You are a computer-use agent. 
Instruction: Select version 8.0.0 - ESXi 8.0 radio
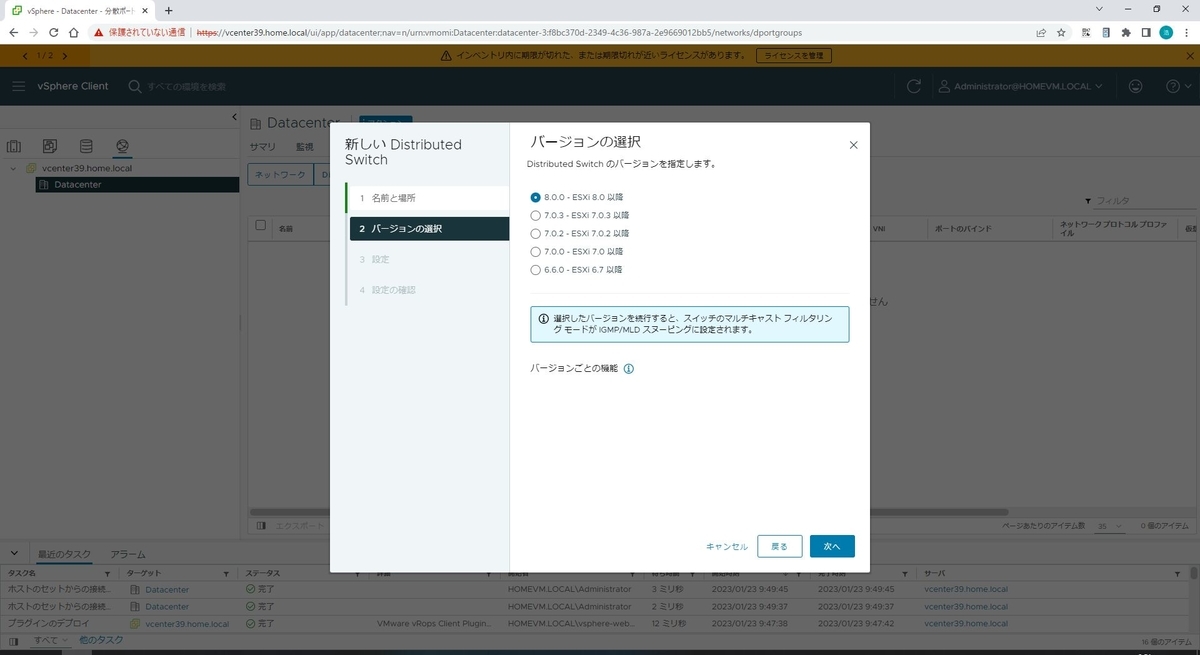(536, 197)
